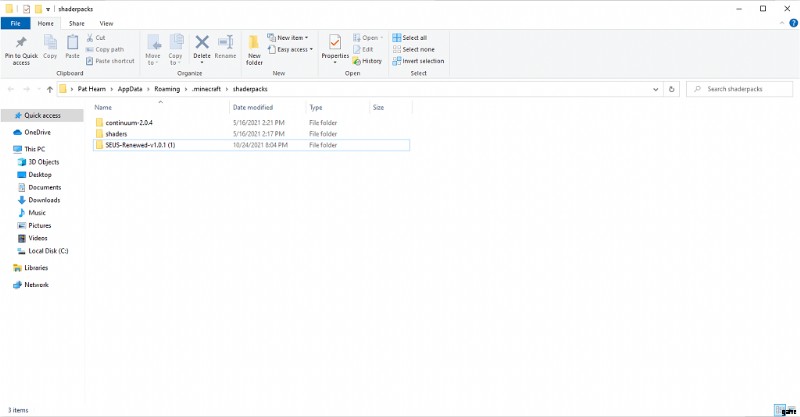Screen dimensions: 800x417
Task: Rename the selected folder
Action: click(x=225, y=47)
